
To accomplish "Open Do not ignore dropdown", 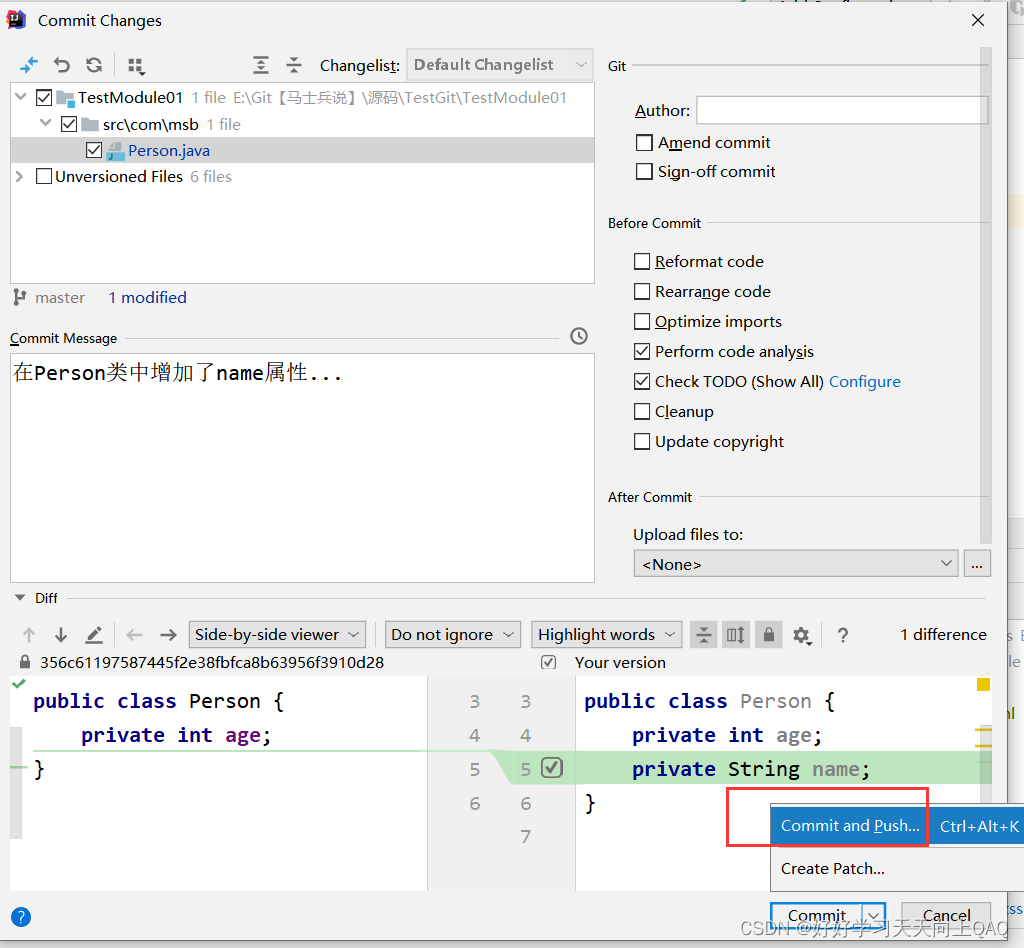I will pyautogui.click(x=453, y=635).
